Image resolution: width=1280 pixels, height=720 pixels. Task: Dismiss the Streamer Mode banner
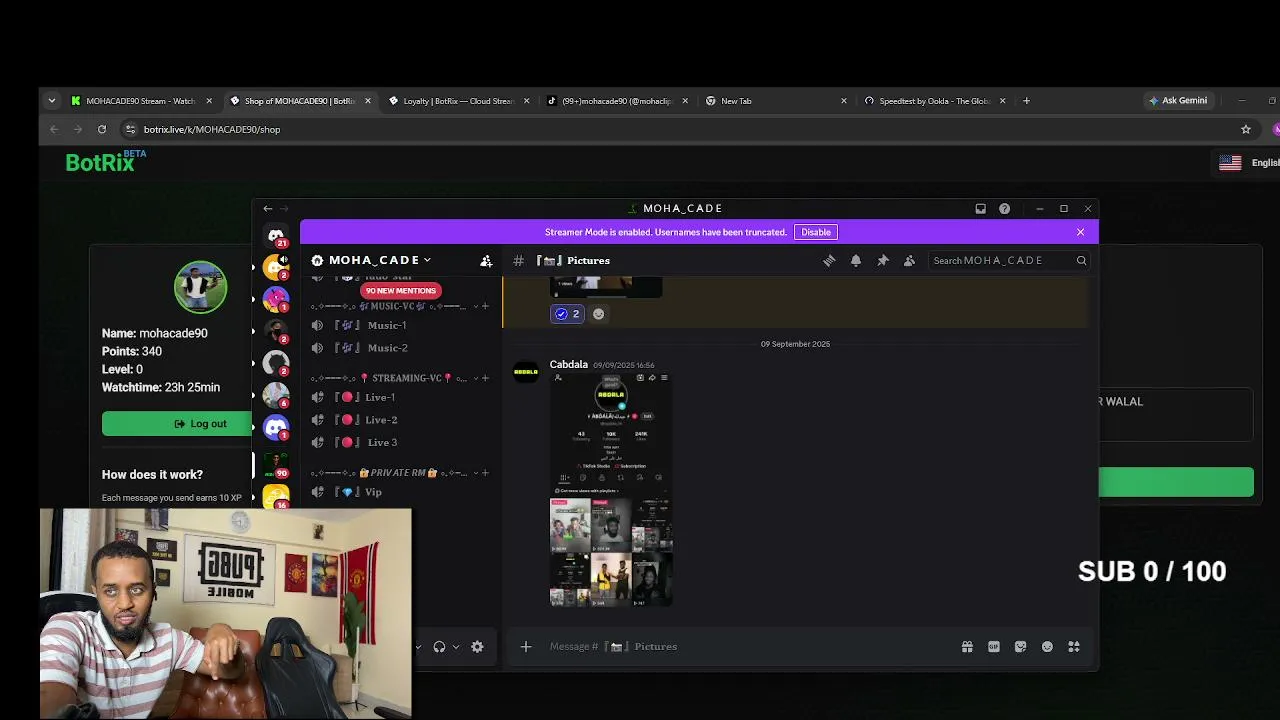(1080, 232)
